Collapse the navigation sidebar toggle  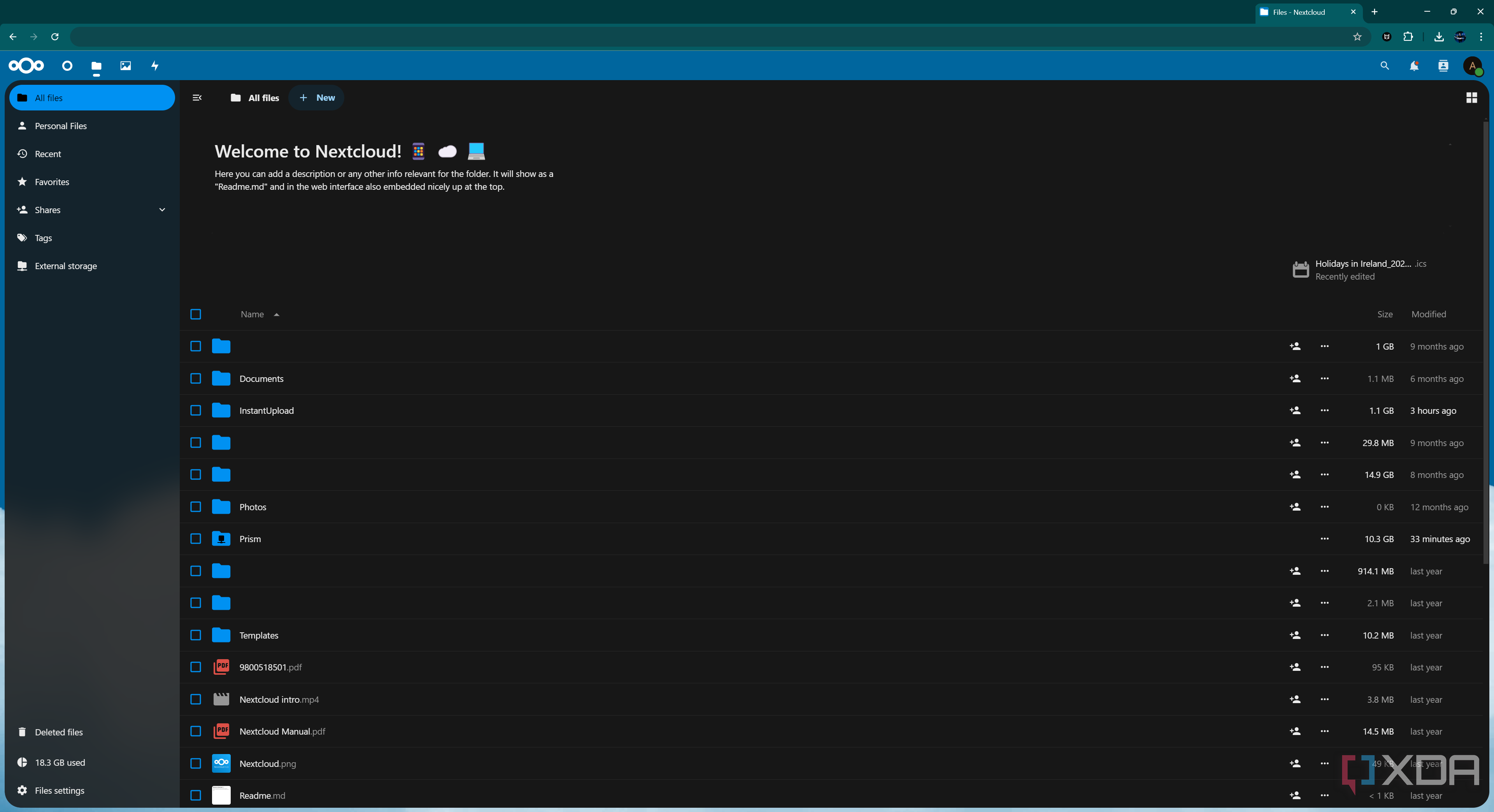[196, 97]
